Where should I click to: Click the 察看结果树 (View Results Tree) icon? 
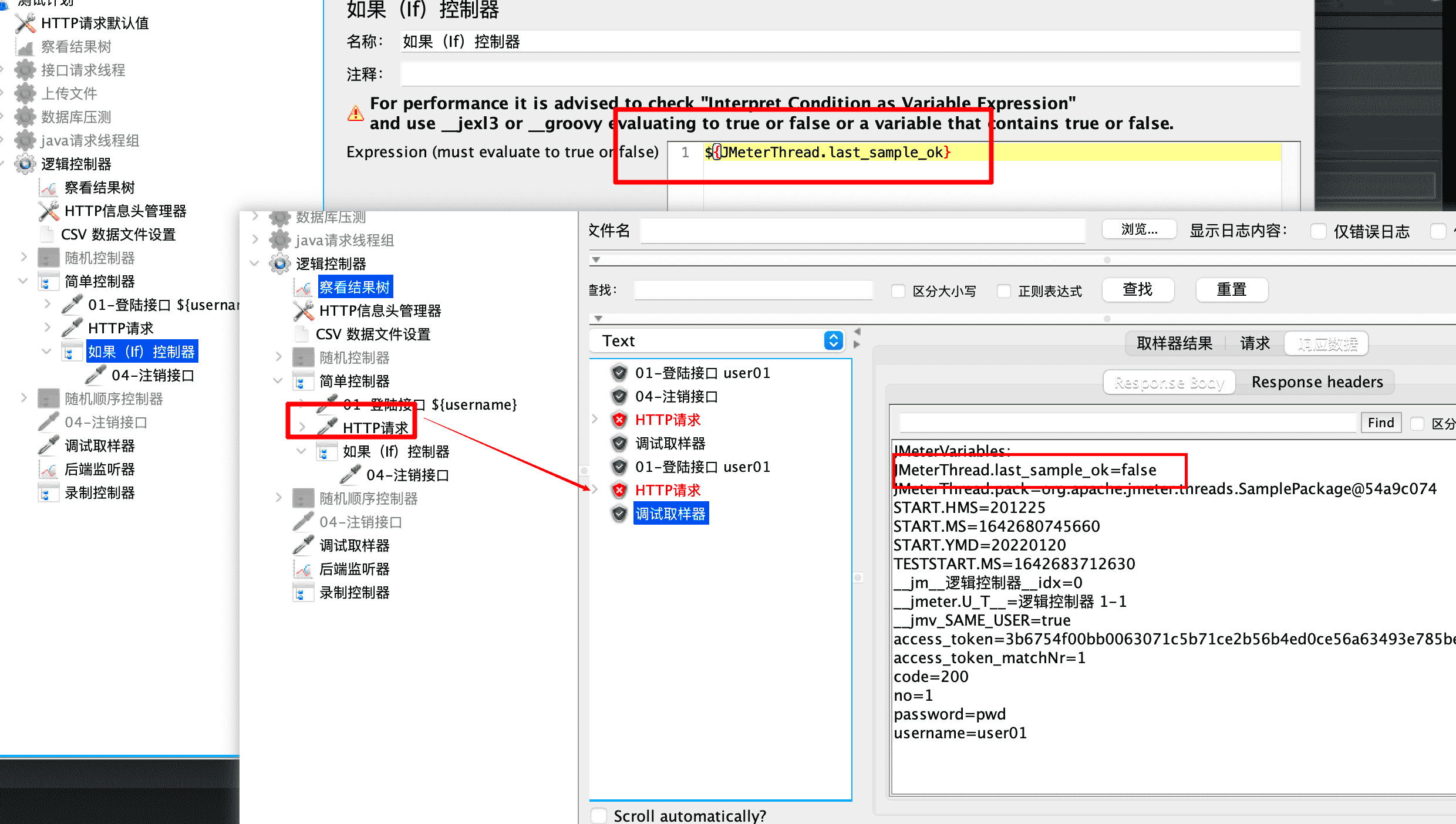click(301, 287)
